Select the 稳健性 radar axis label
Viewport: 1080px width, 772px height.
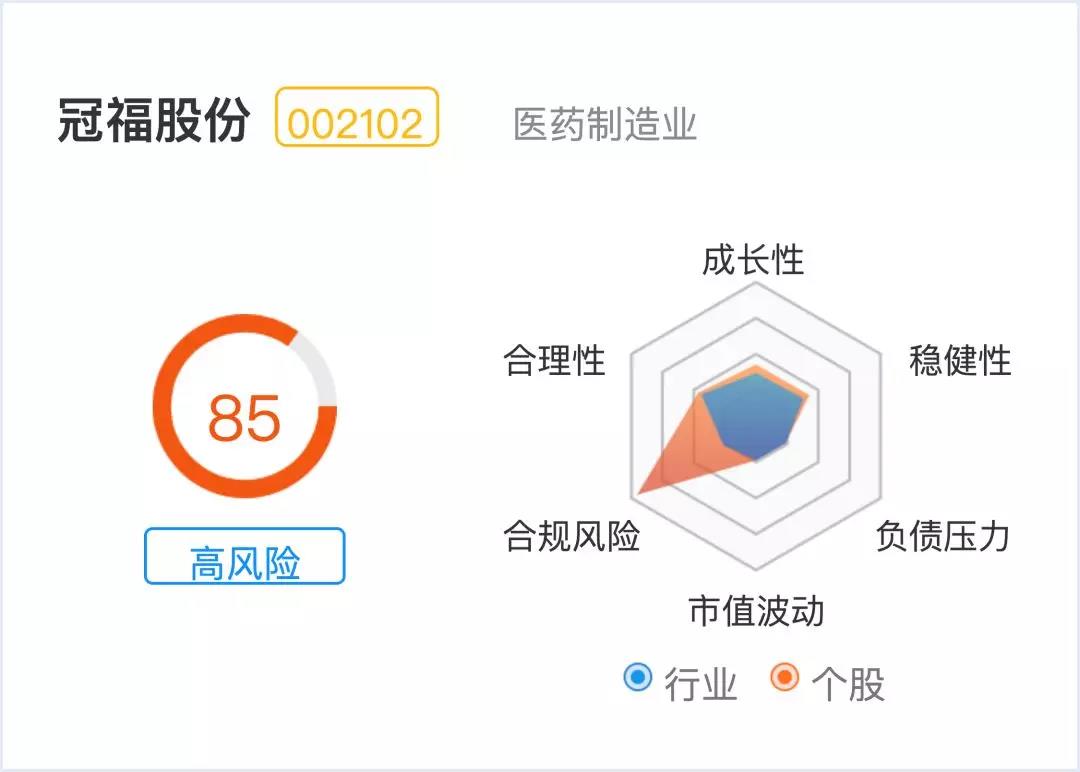(x=960, y=360)
